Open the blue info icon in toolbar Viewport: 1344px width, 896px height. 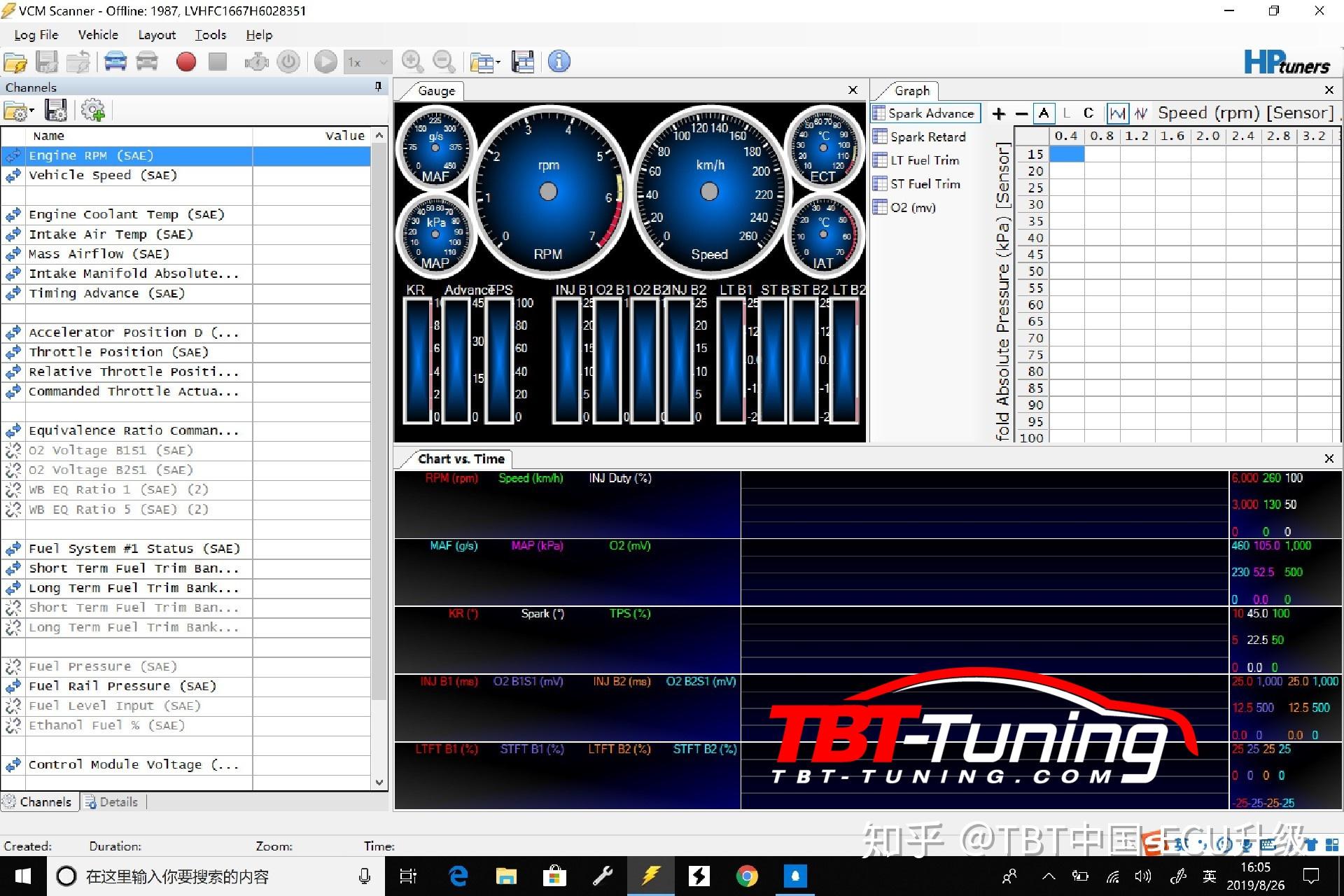tap(559, 62)
